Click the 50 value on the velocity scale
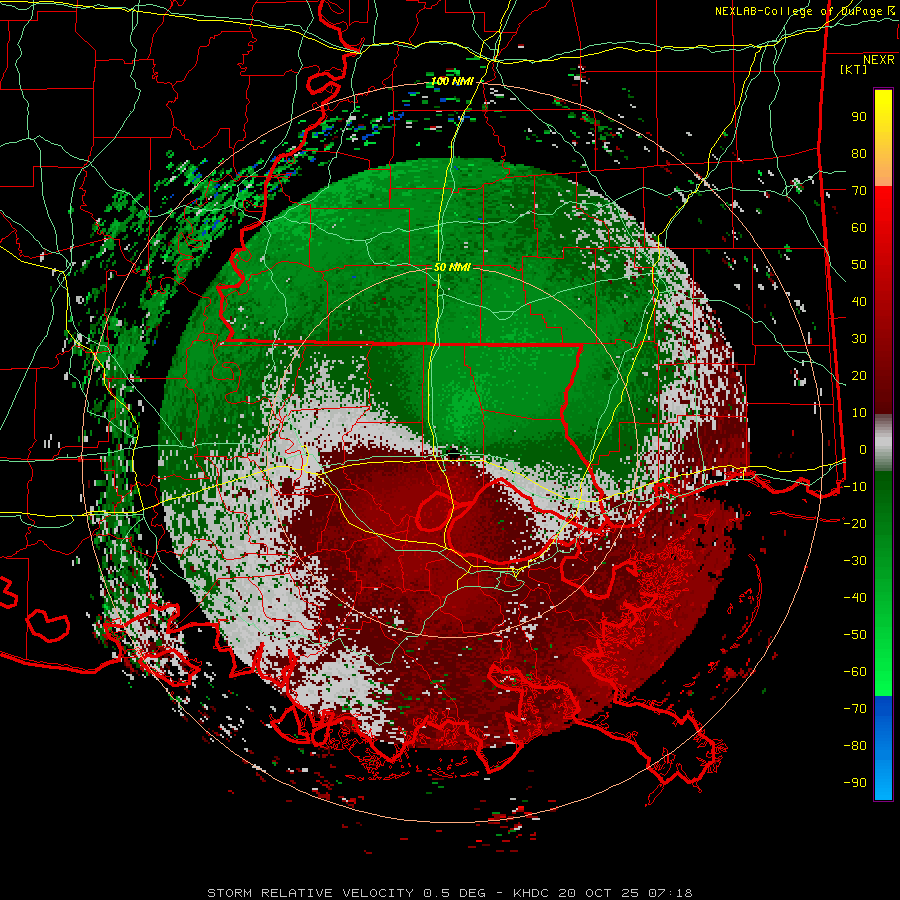The image size is (900, 900). tap(859, 265)
